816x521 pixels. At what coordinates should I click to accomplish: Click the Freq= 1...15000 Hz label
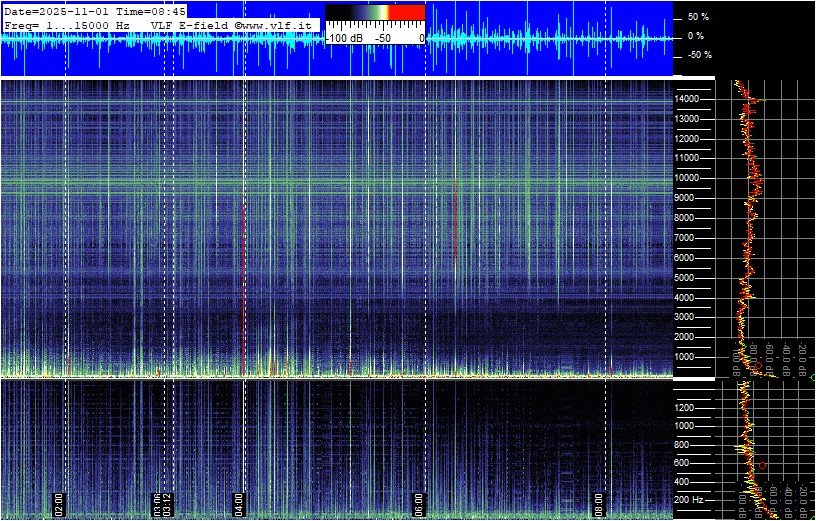click(67, 24)
